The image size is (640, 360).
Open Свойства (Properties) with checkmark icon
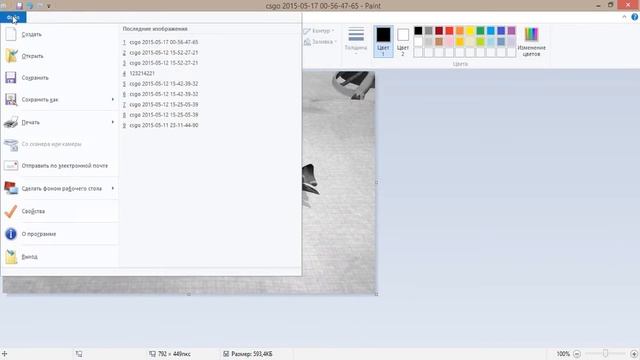pos(60,211)
